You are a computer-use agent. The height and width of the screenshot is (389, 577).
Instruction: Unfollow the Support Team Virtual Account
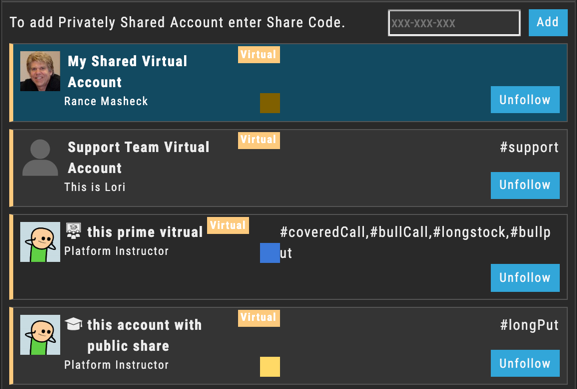click(525, 185)
